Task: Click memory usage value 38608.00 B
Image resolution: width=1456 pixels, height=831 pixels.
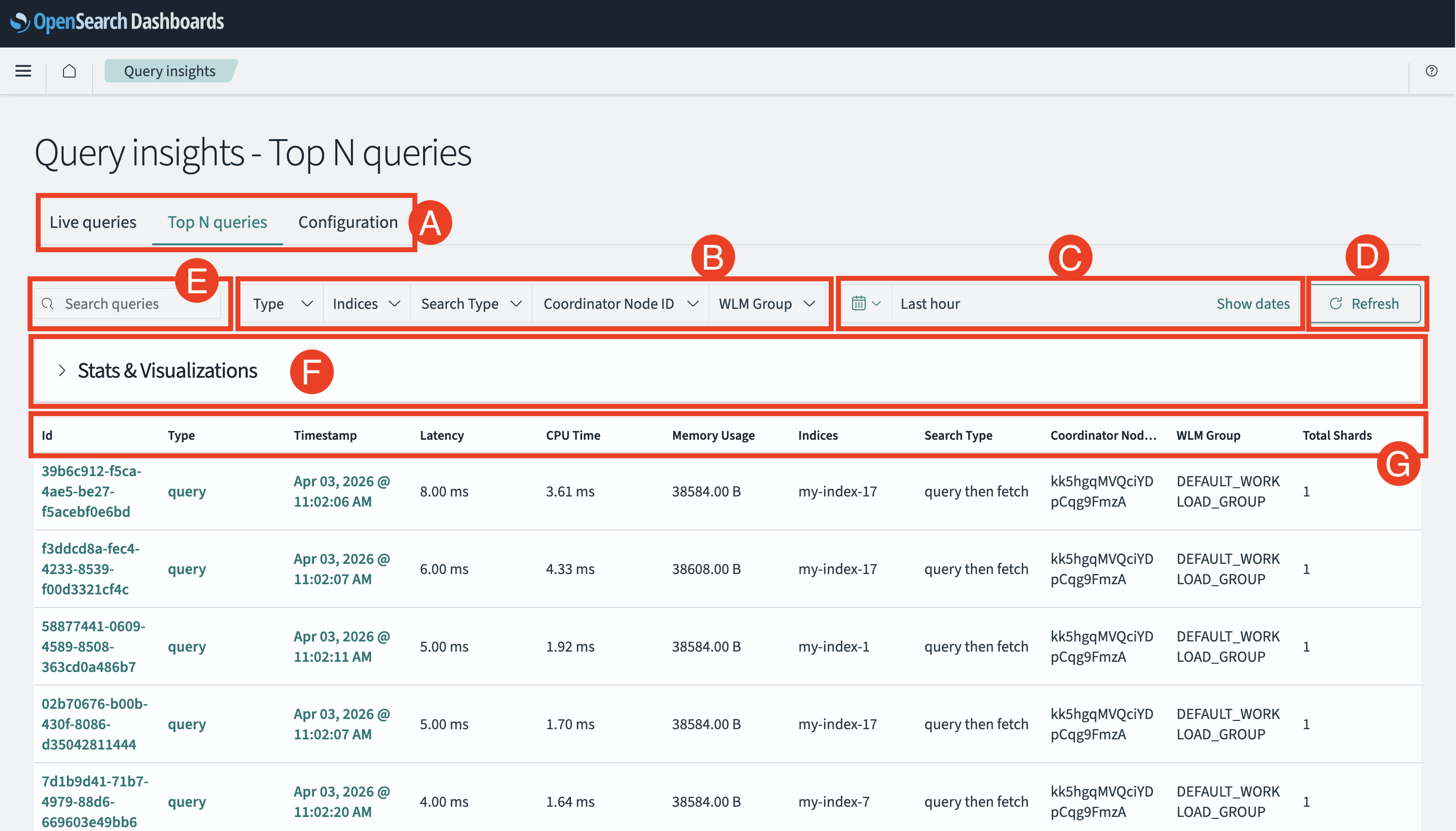Action: (x=706, y=569)
